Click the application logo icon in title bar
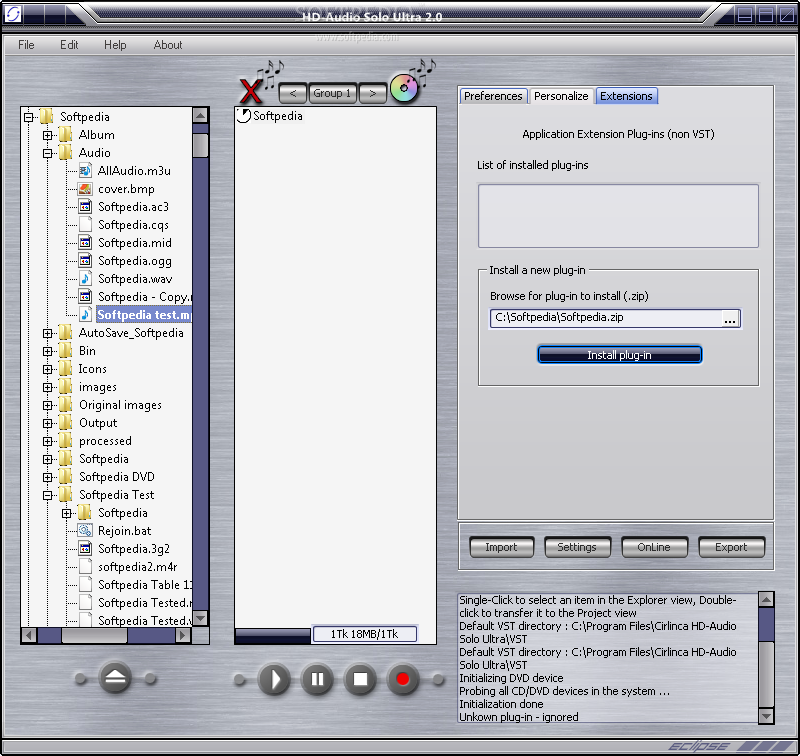 coord(12,14)
